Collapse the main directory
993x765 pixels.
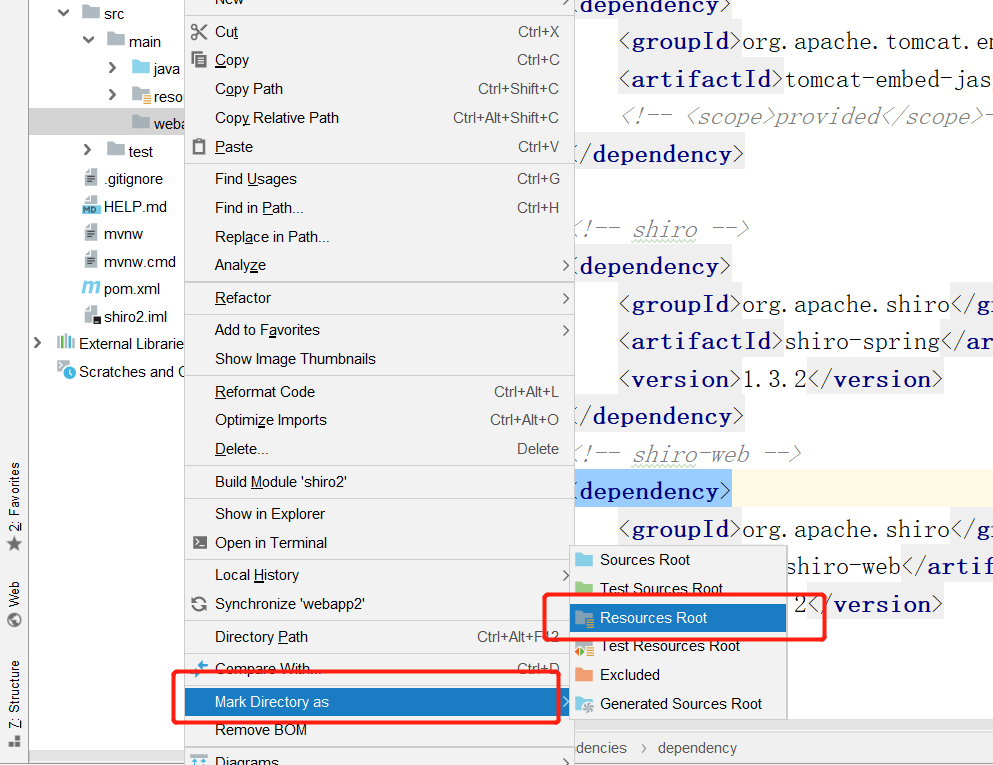tap(88, 41)
